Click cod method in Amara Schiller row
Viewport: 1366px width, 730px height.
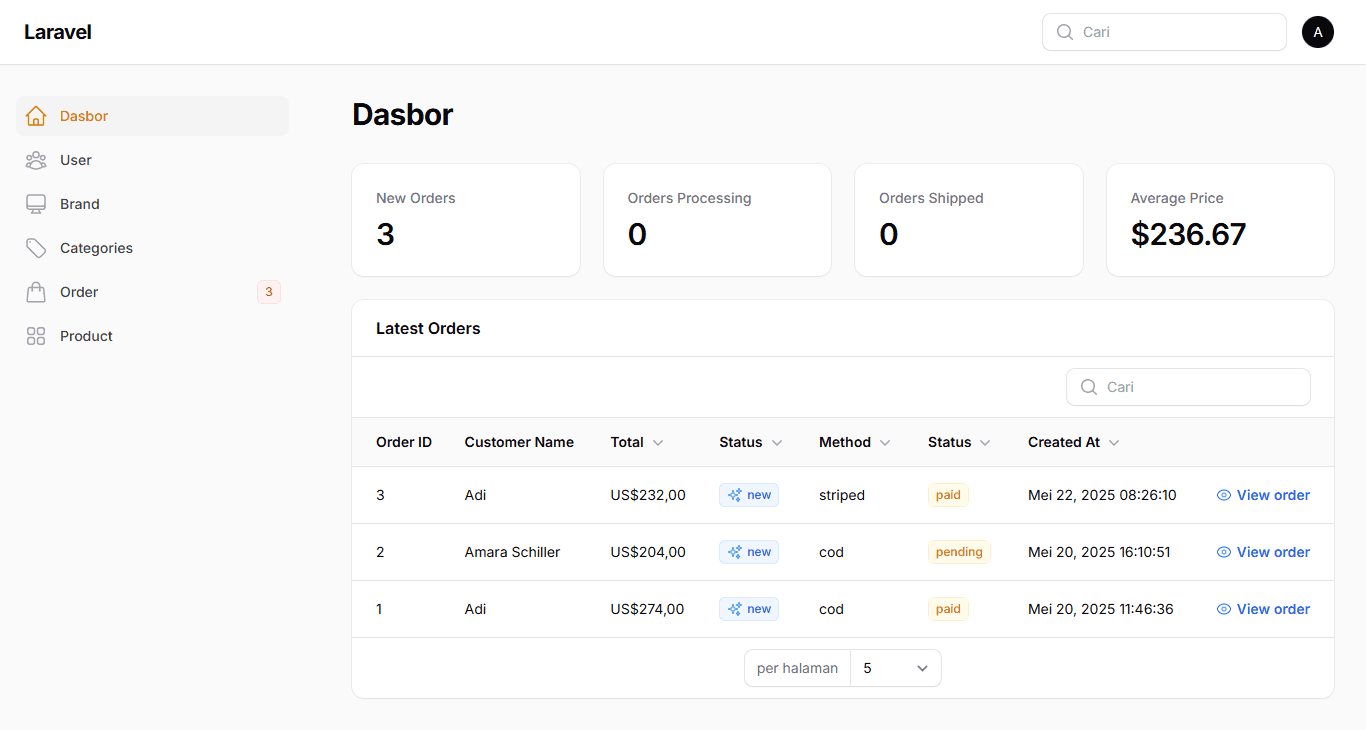coord(831,552)
